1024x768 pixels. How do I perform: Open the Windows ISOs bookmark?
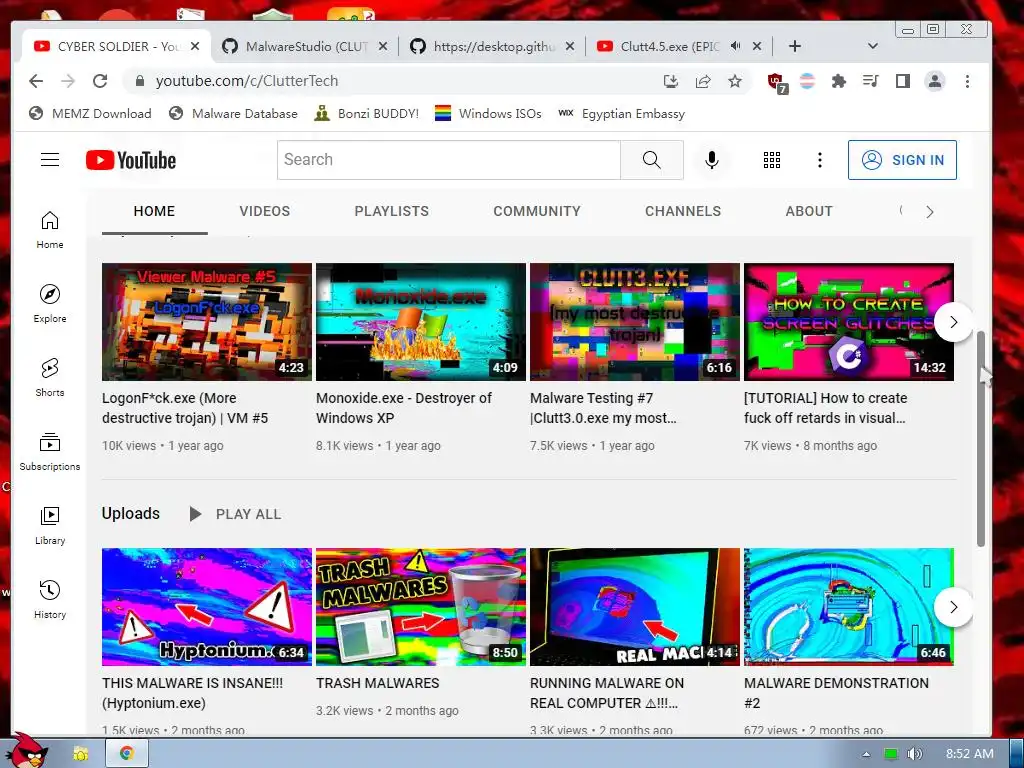click(488, 114)
